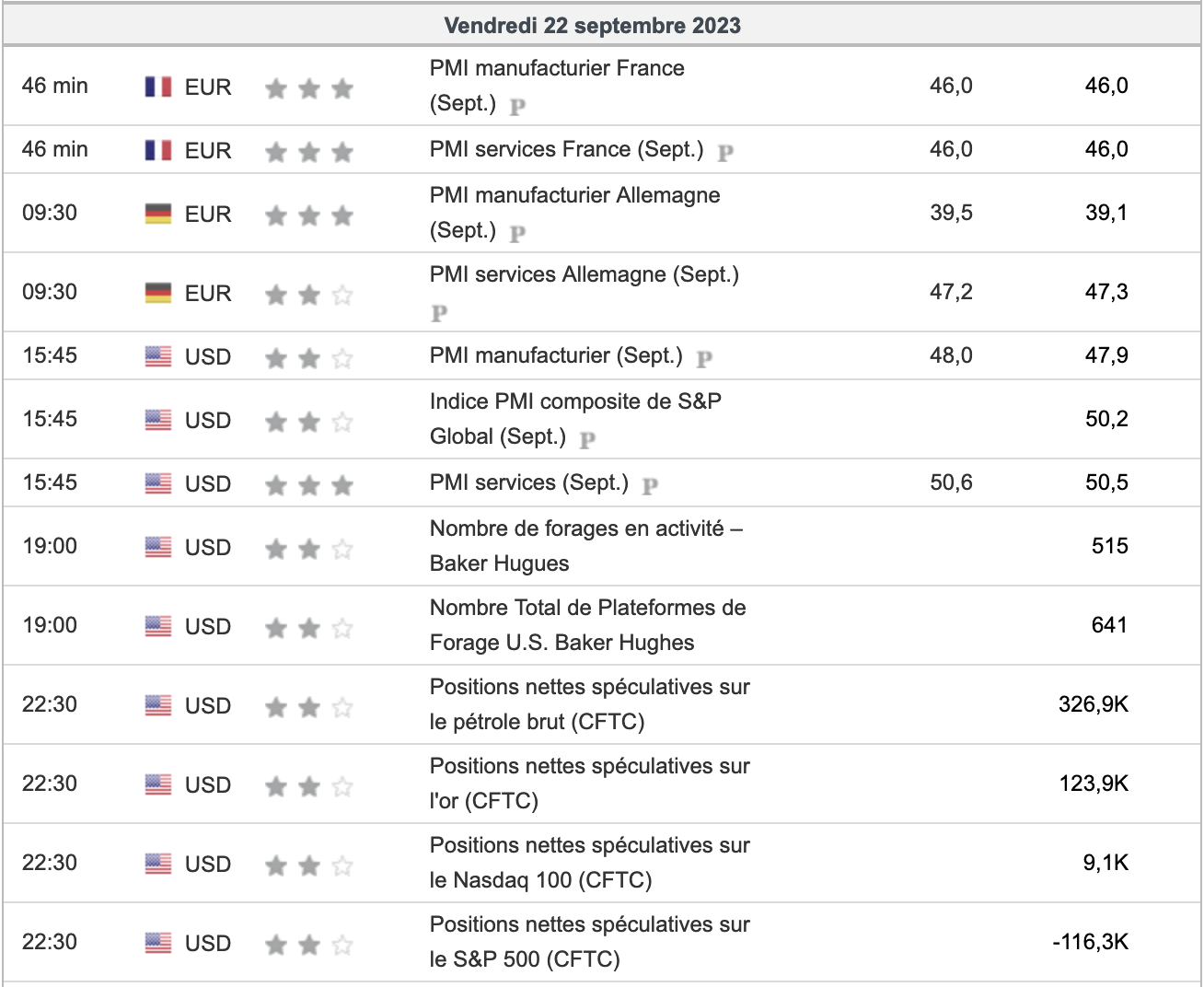
Task: Click the Vendredi 22 septembre 2023 header
Action: pyautogui.click(x=592, y=25)
